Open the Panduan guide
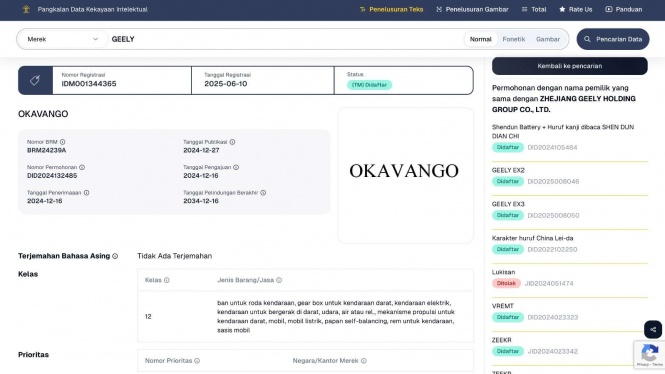665x374 pixels. pos(623,9)
